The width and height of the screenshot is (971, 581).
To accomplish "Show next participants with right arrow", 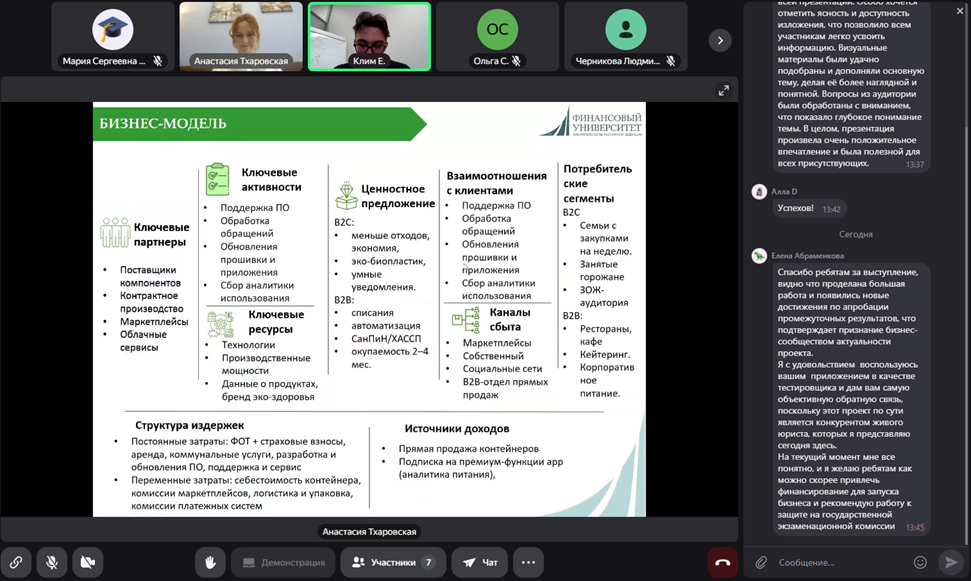I will (720, 40).
